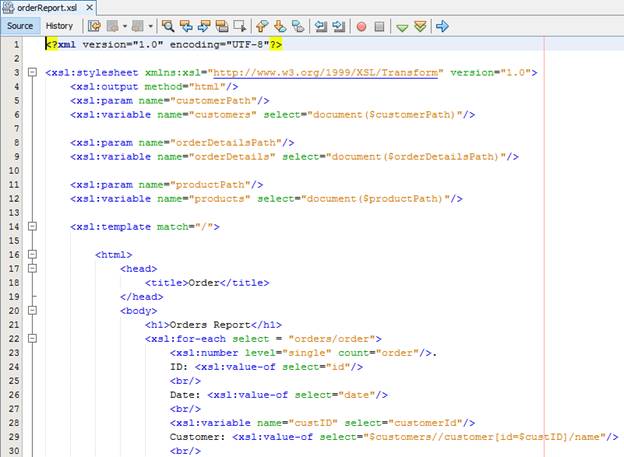The width and height of the screenshot is (624, 457).
Task: Run XSL Transformation blue arrow icon
Action: (x=442, y=26)
